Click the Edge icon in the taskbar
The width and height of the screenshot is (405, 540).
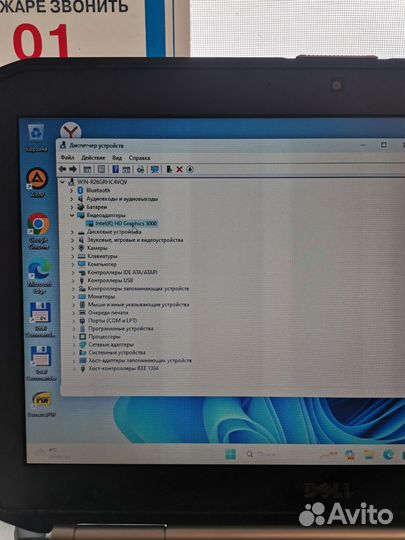click(388, 455)
